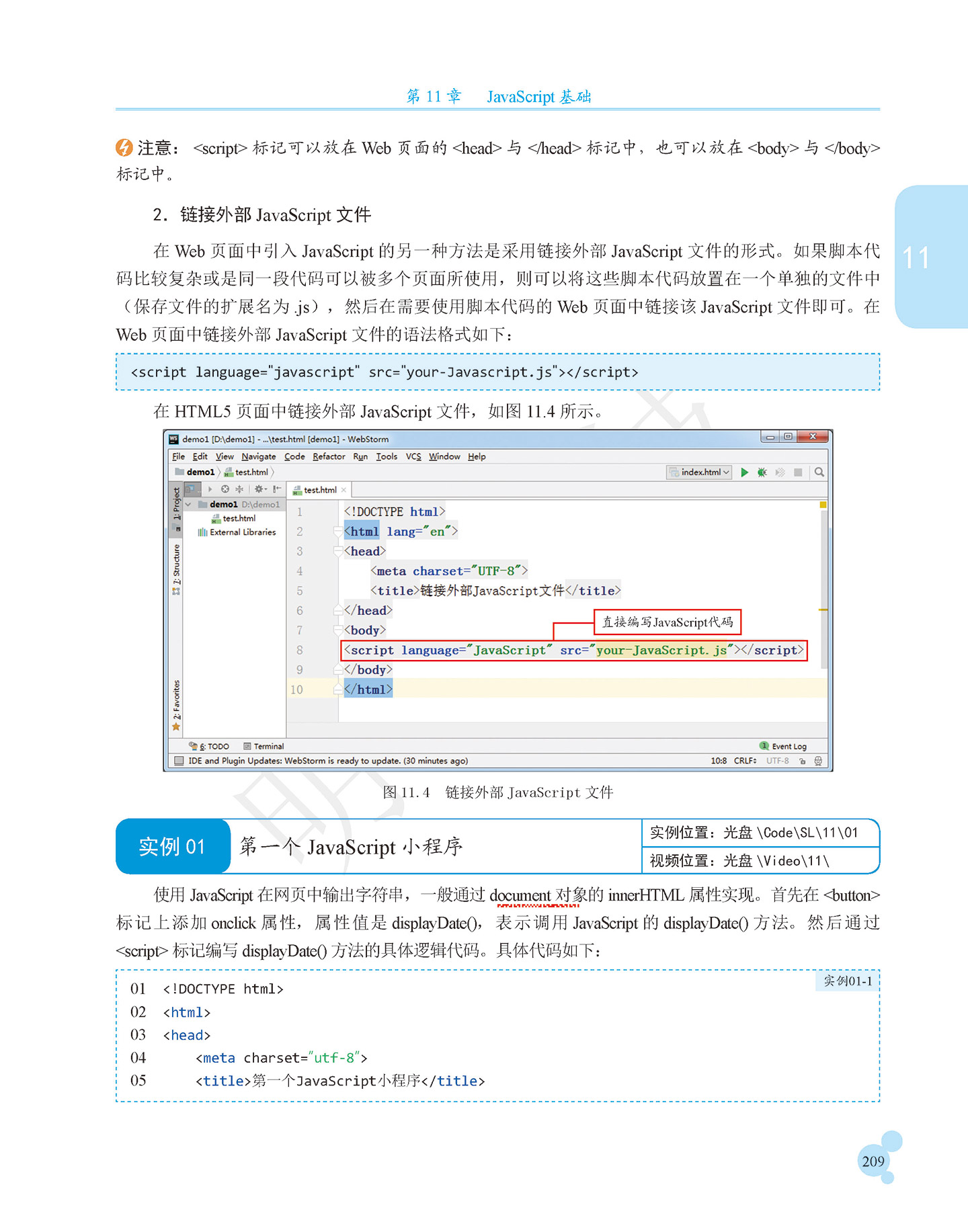Click the test.html file icon in project tree
The image size is (968, 1232).
216,519
